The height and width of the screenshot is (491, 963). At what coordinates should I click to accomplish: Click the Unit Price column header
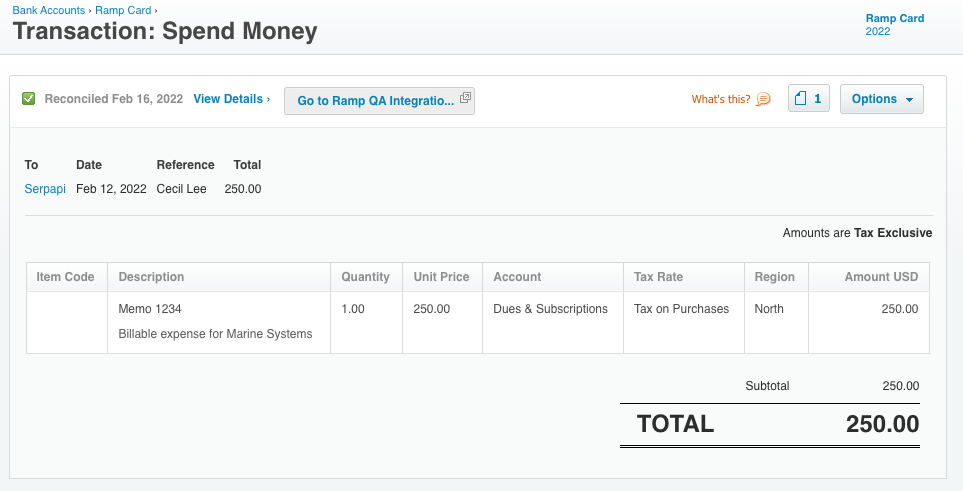click(441, 277)
